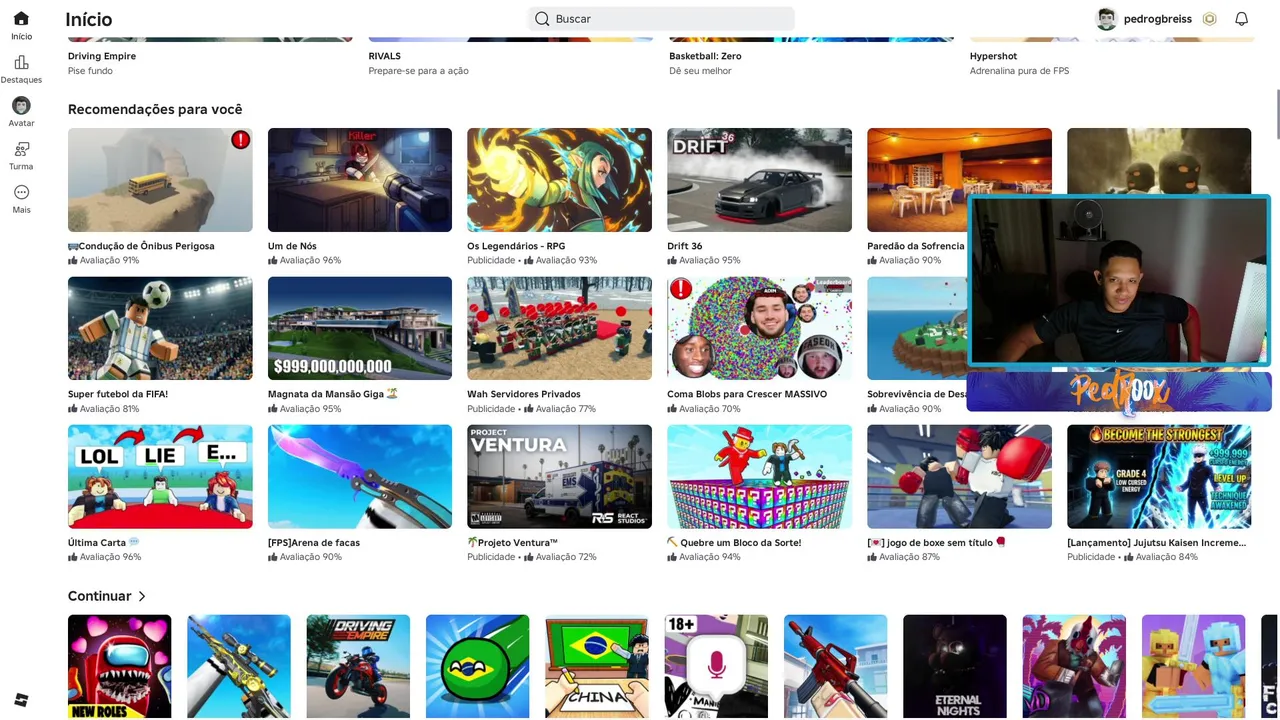Open Eternal Nights in Continuar

click(955, 666)
